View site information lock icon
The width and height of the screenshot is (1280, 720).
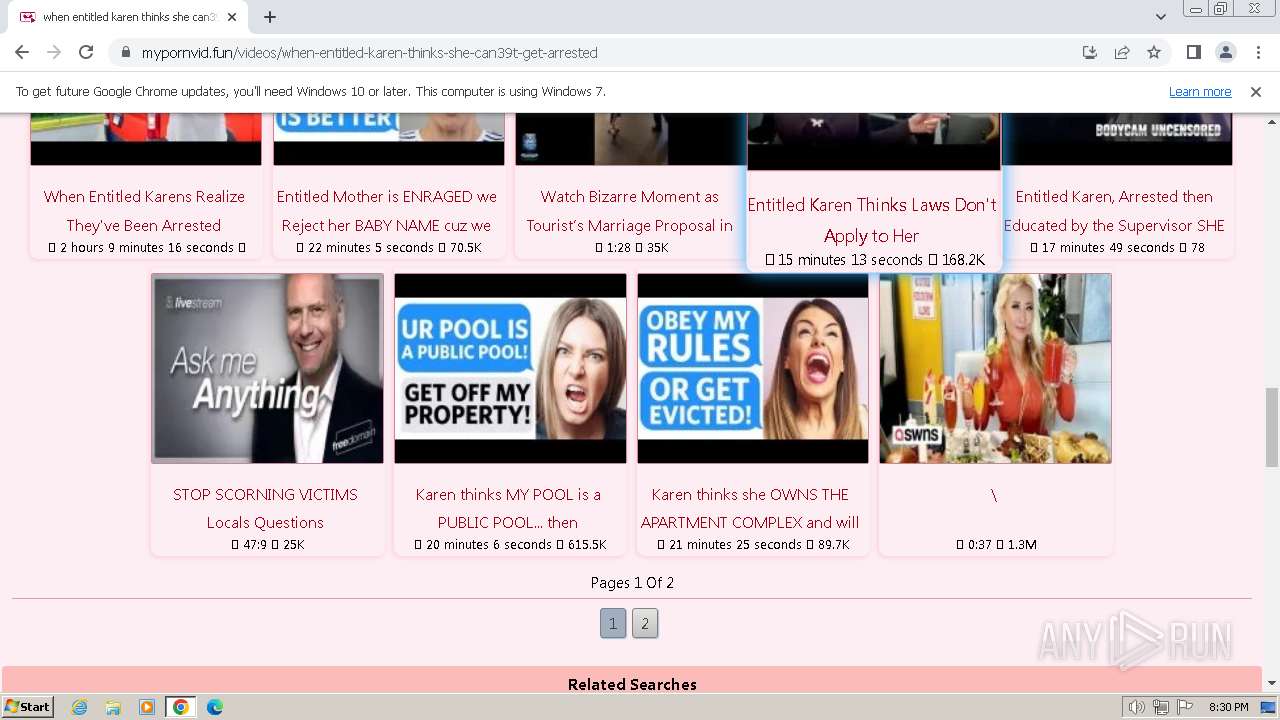pos(126,53)
